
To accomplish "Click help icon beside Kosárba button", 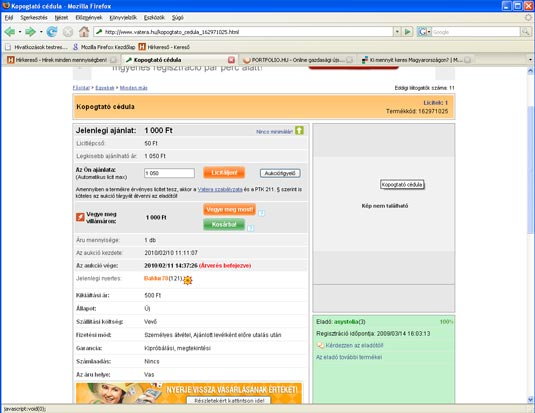I will pos(250,228).
